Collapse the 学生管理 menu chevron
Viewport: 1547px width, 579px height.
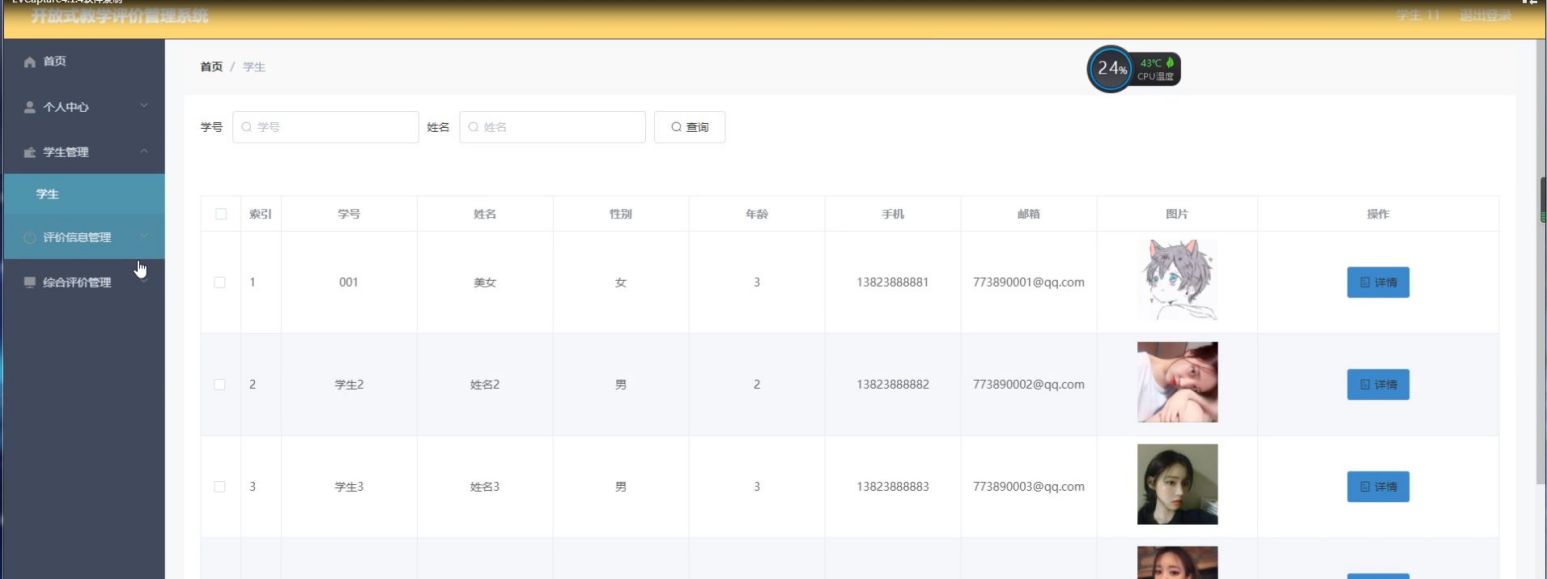(145, 151)
